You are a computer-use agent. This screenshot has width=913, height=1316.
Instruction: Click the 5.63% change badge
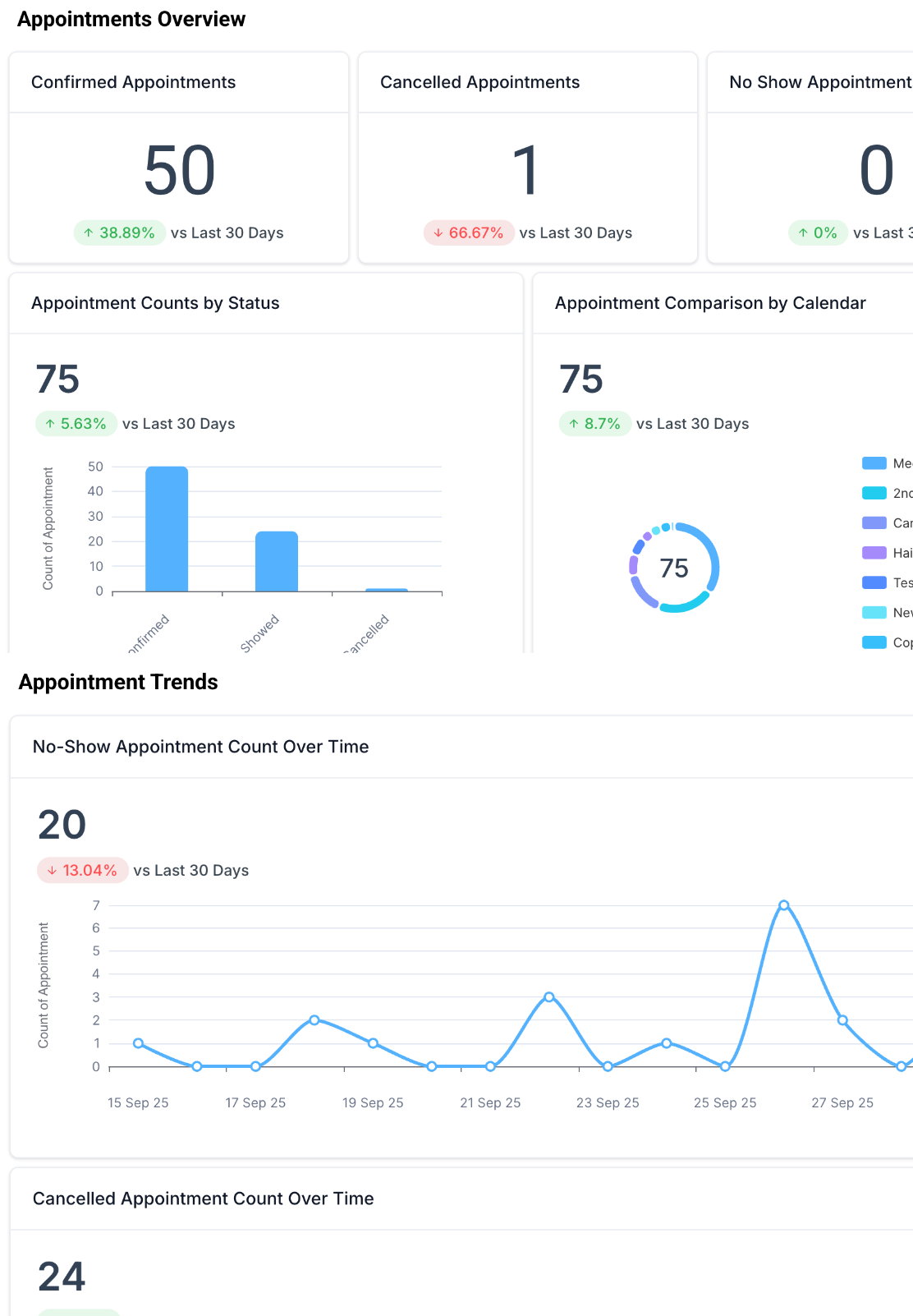76,424
